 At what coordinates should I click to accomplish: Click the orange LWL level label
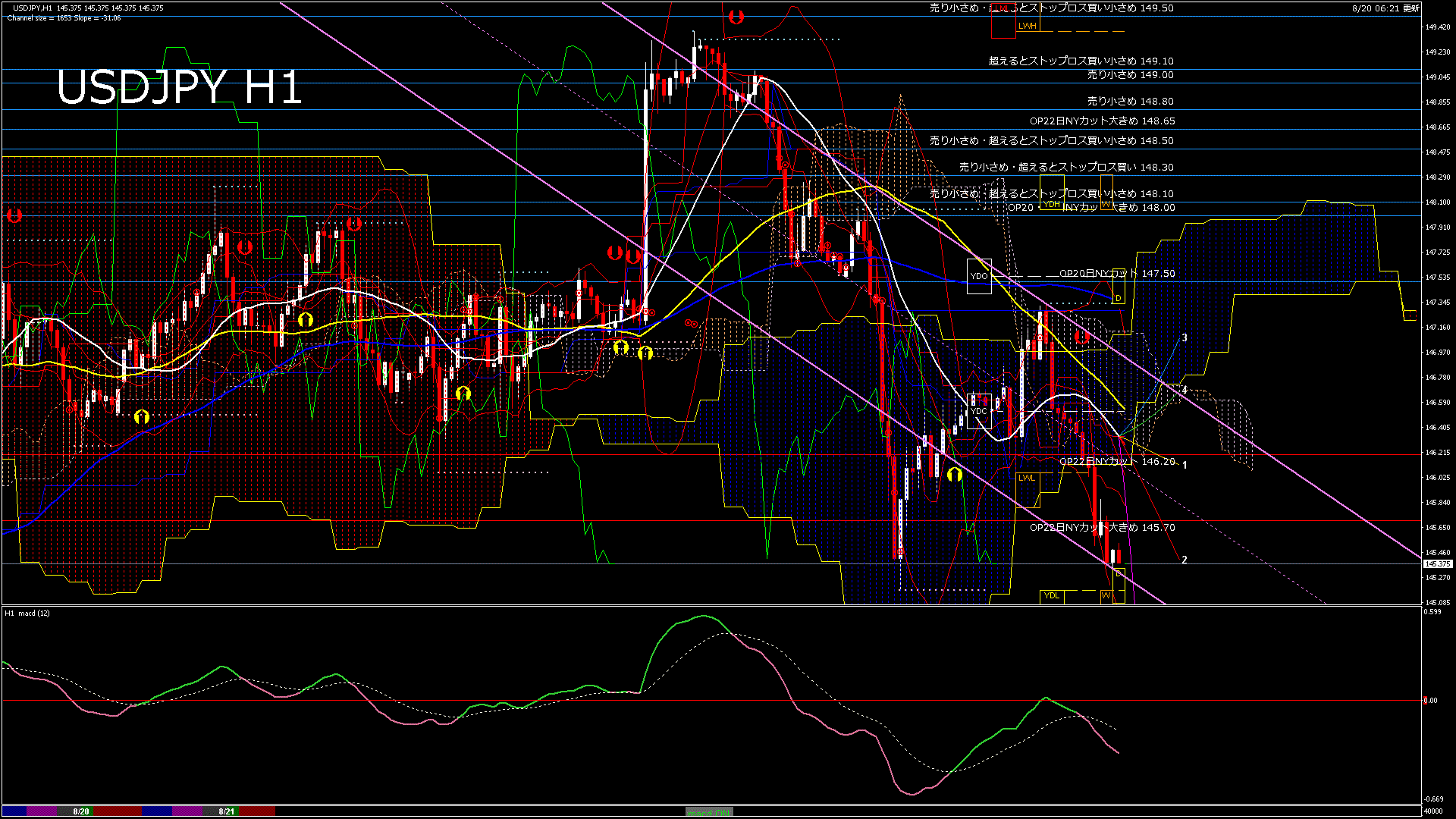(x=1027, y=478)
